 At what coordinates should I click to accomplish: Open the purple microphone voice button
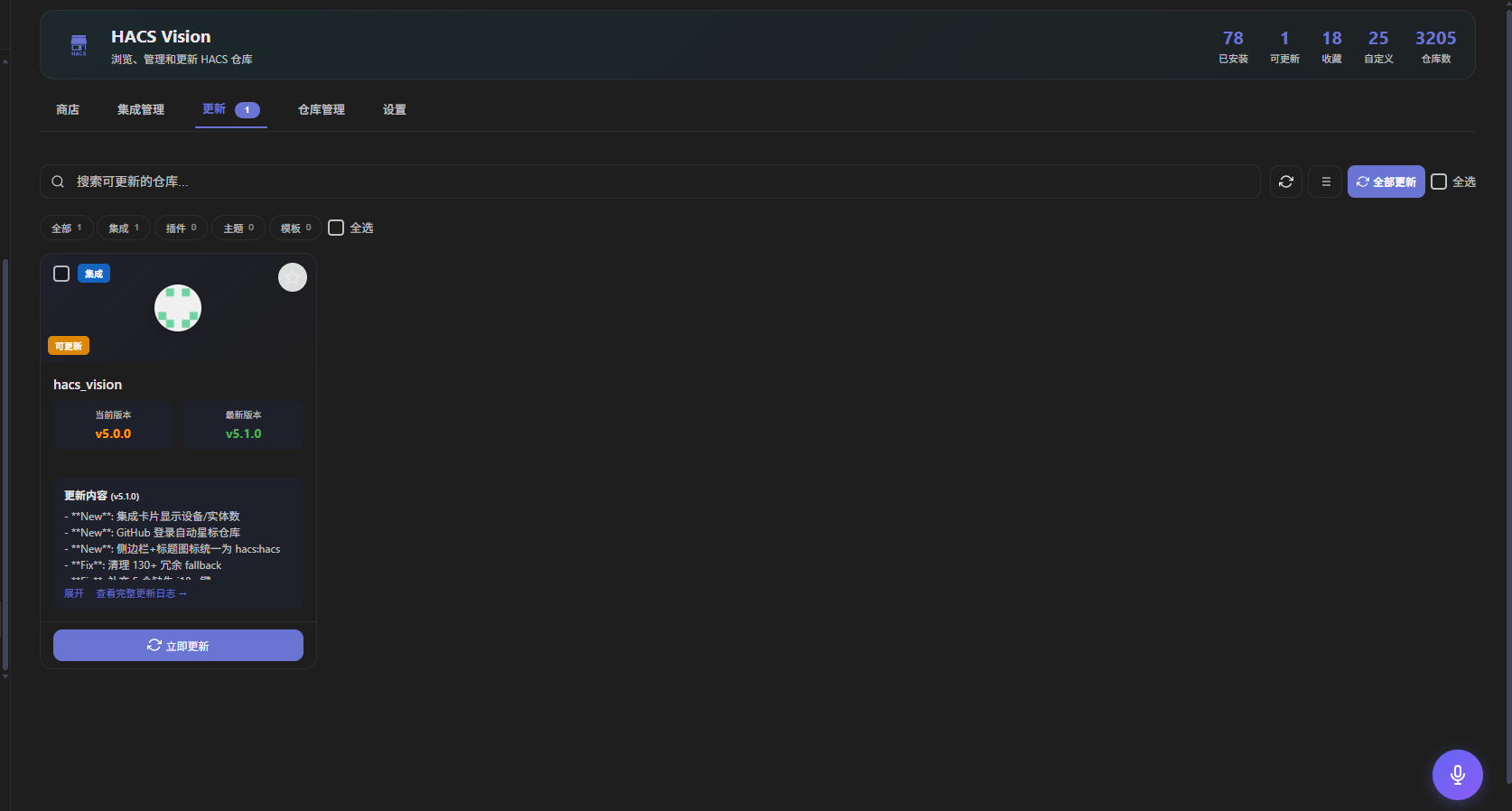coord(1457,775)
